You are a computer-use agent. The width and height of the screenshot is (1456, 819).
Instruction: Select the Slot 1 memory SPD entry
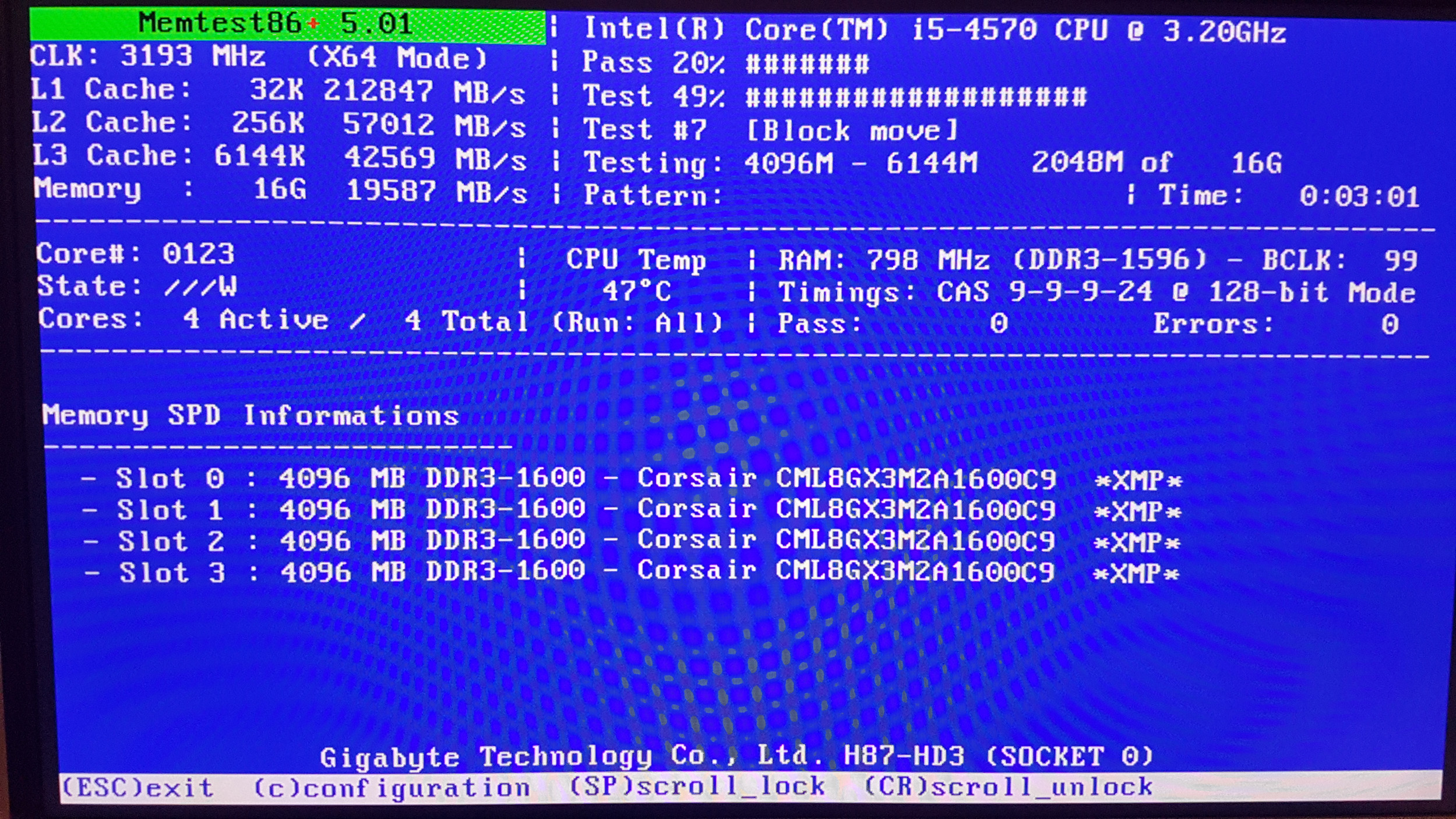tap(630, 510)
